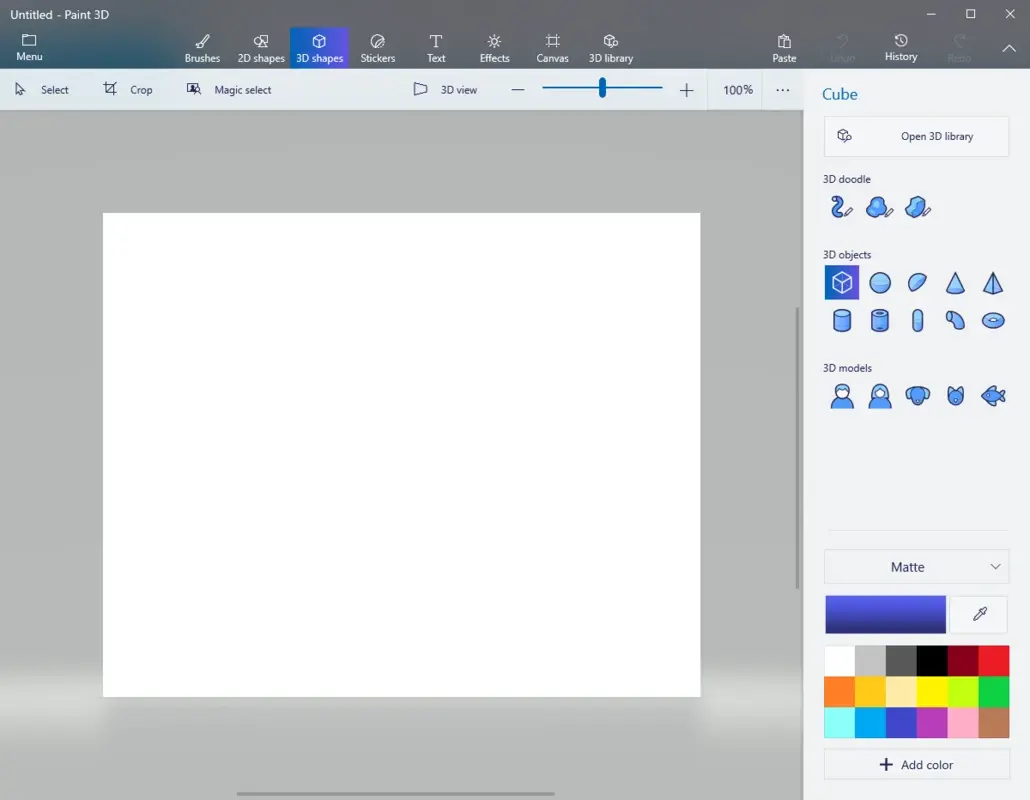
Task: Click the Open 3D library button
Action: (x=915, y=136)
